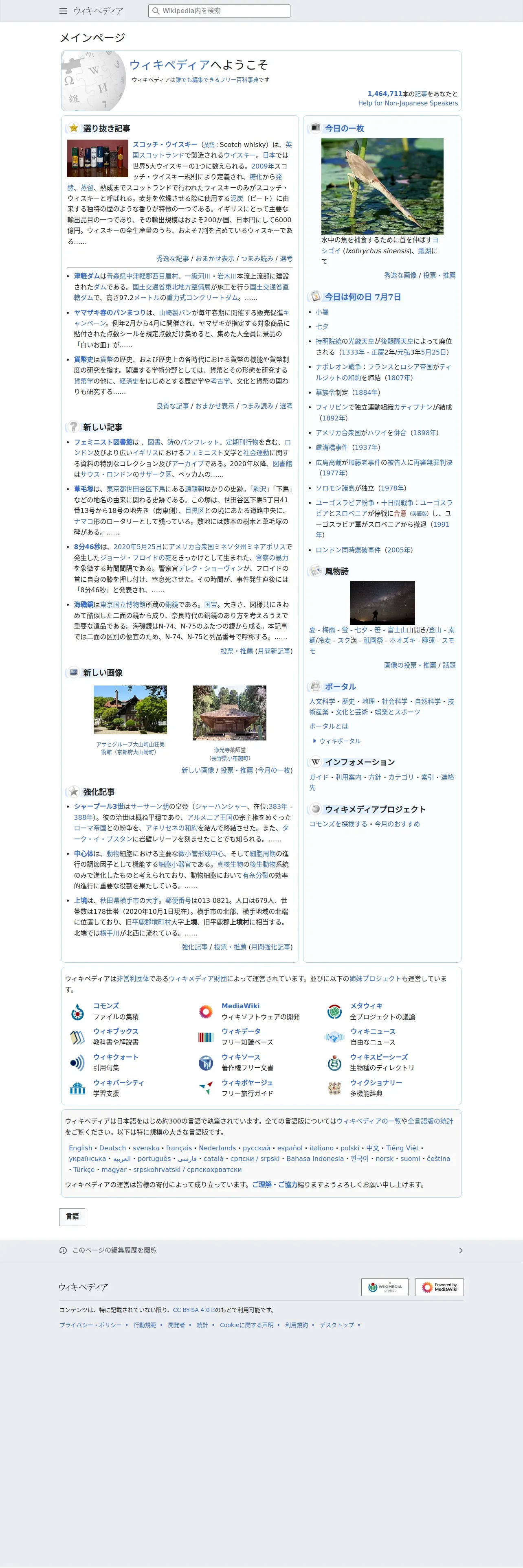
Task: Open このページの編集履歴を閲覧
Action: [114, 1250]
